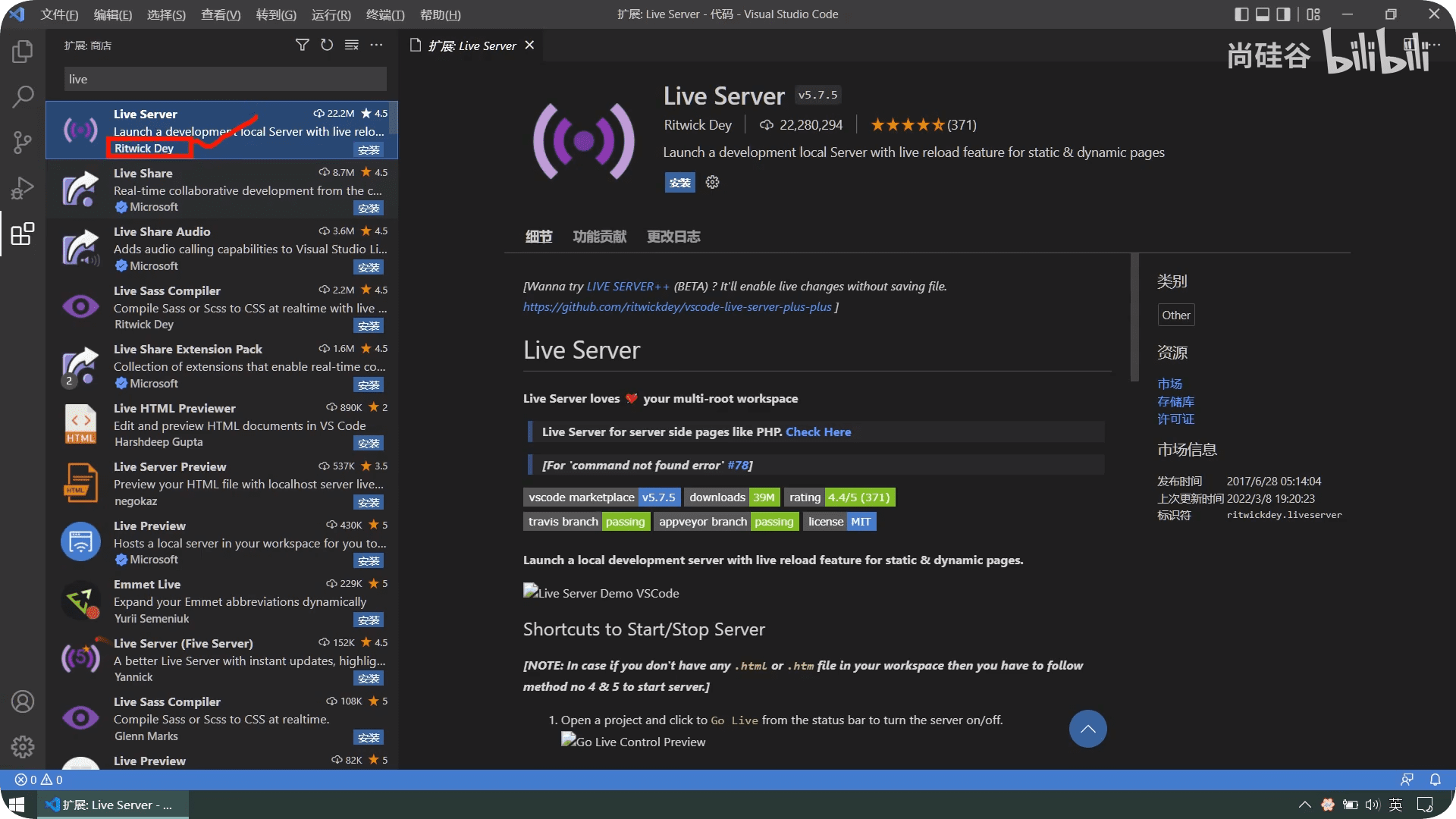Open the Source Control view
1456x819 pixels.
23,142
